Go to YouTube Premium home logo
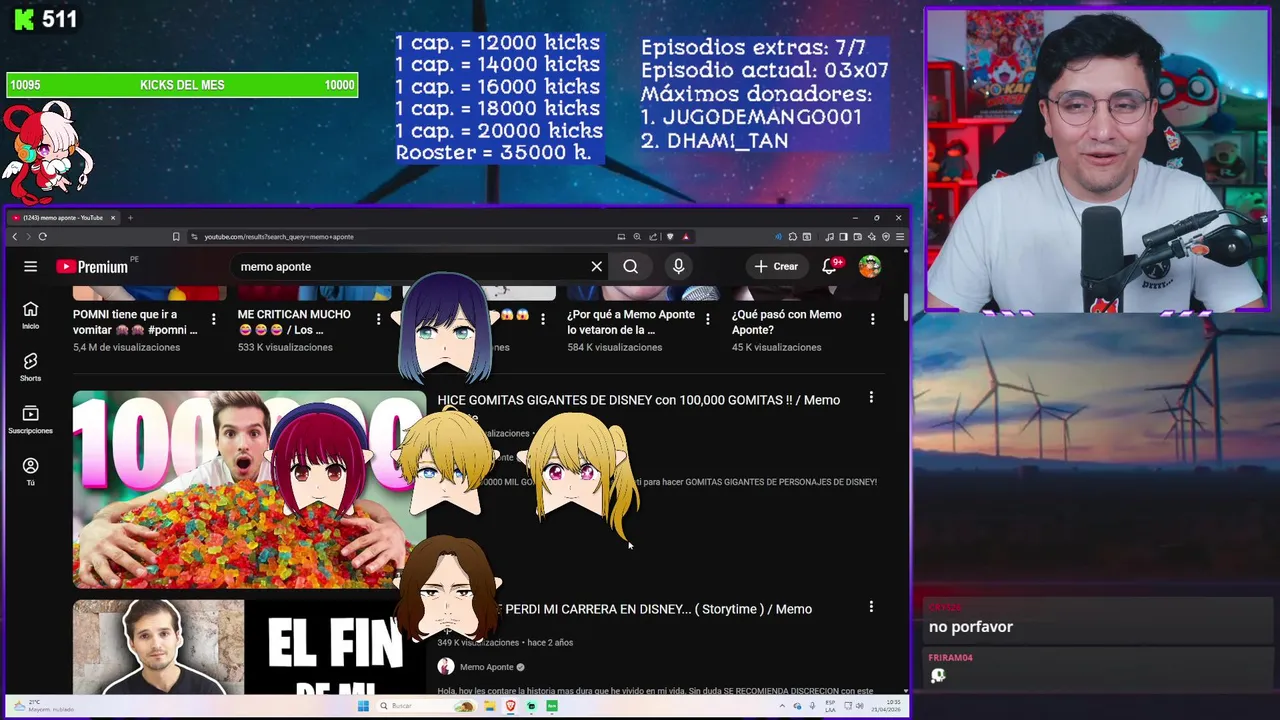The image size is (1280, 720). point(92,267)
